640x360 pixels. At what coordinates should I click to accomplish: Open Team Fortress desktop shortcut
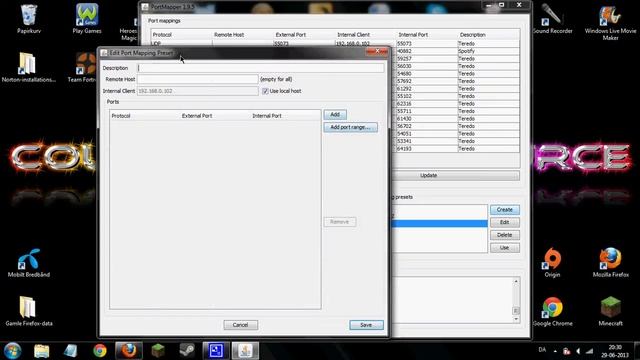(x=83, y=67)
